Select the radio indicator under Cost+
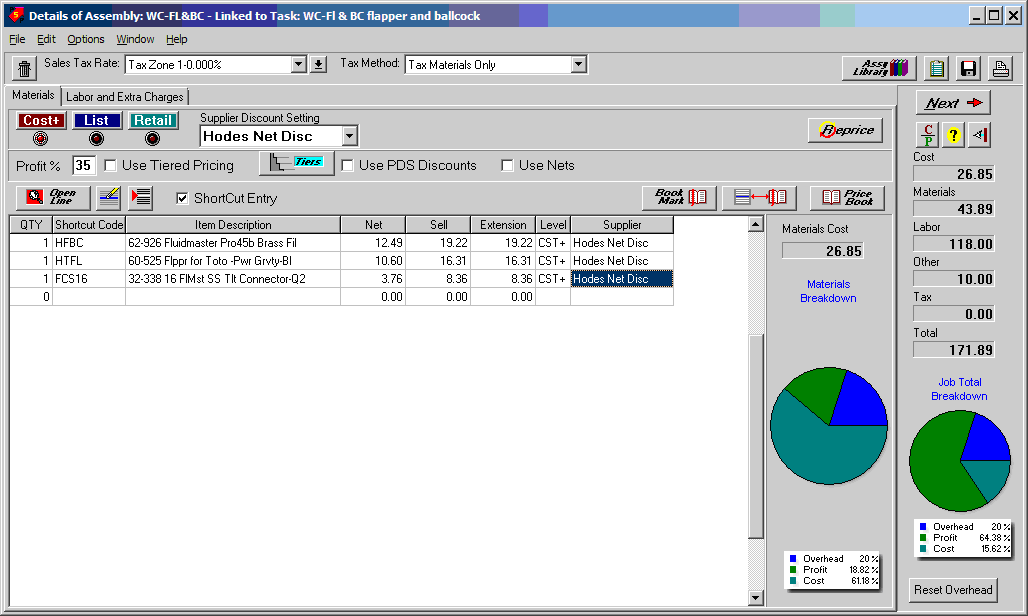Screen dimensions: 1028x616 41,138
